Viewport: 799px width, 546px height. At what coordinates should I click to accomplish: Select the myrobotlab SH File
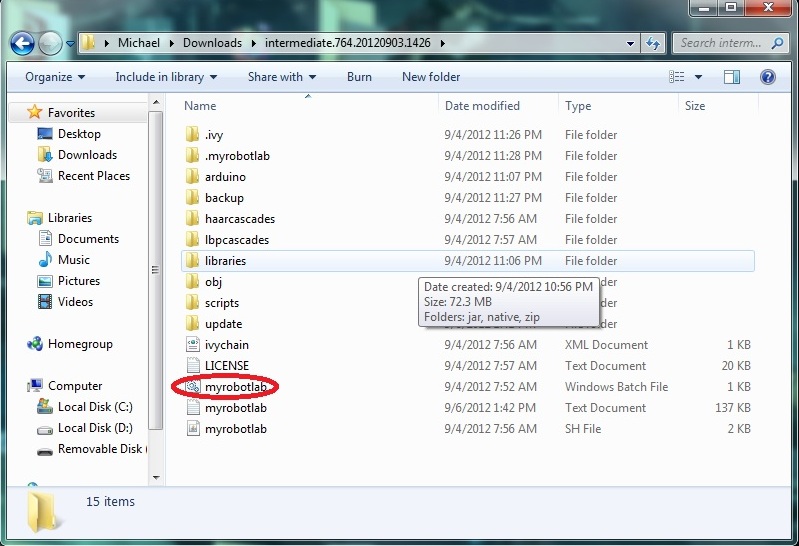click(235, 429)
